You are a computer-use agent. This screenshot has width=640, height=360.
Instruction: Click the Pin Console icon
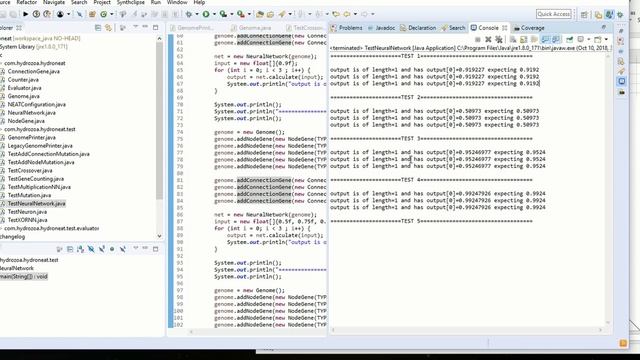click(569, 40)
